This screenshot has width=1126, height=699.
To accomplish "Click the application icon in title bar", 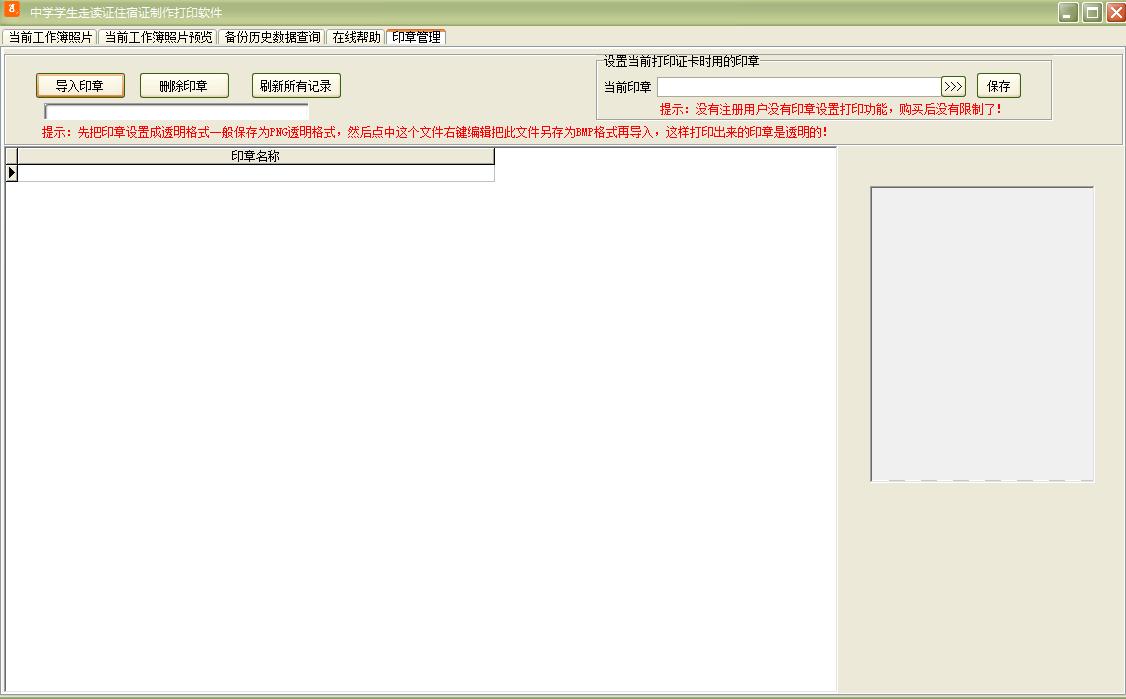I will click(11, 9).
